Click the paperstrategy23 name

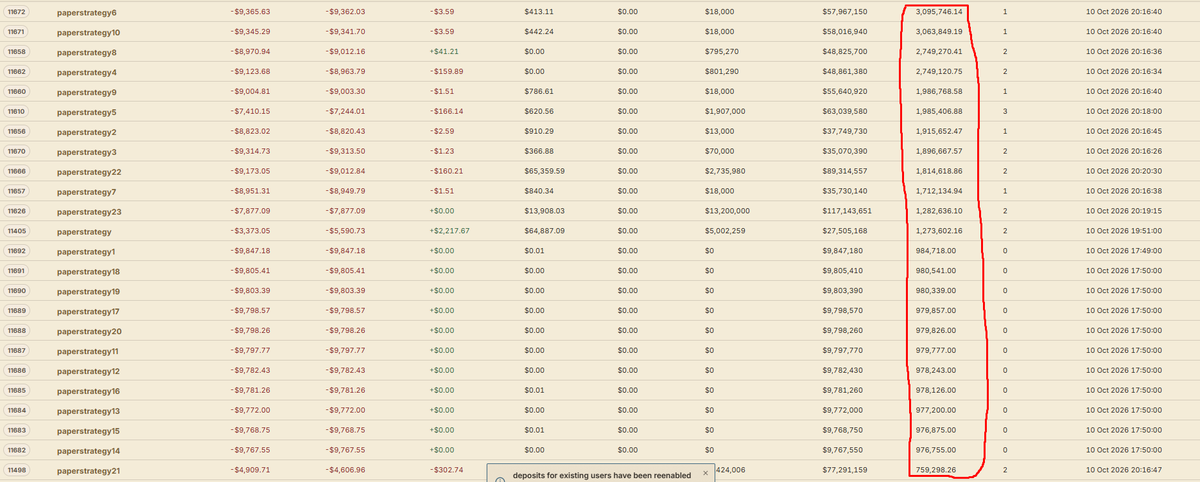point(89,212)
